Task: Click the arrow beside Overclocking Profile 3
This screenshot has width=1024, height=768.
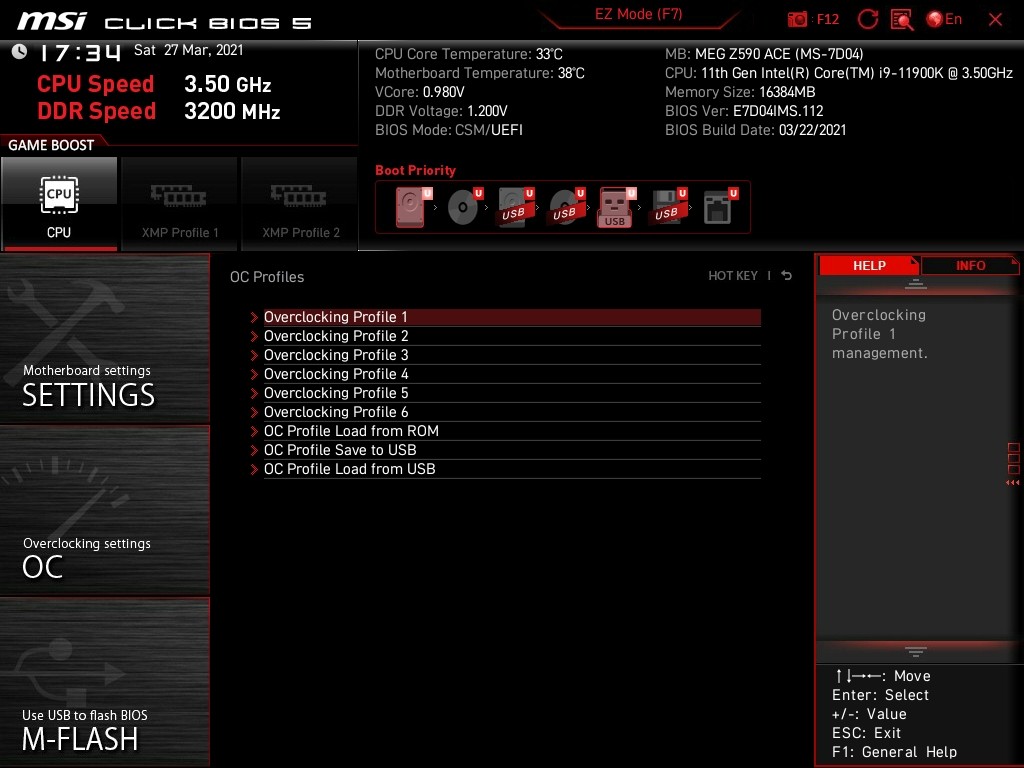Action: coord(254,355)
